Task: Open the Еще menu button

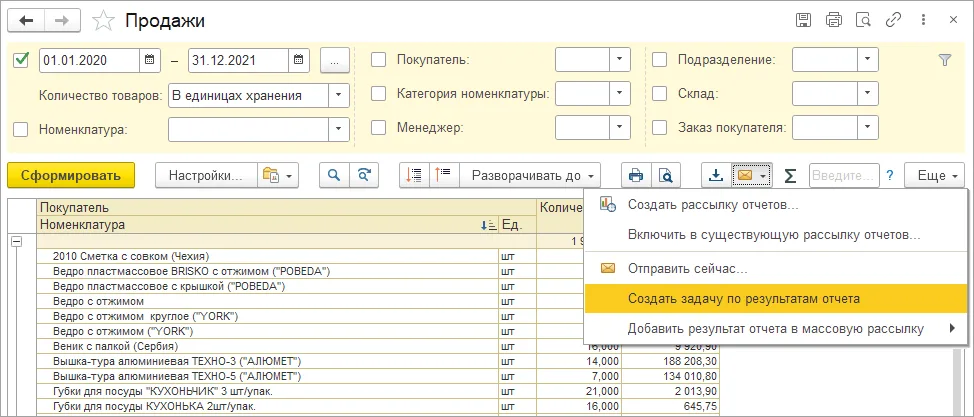Action: click(x=935, y=176)
